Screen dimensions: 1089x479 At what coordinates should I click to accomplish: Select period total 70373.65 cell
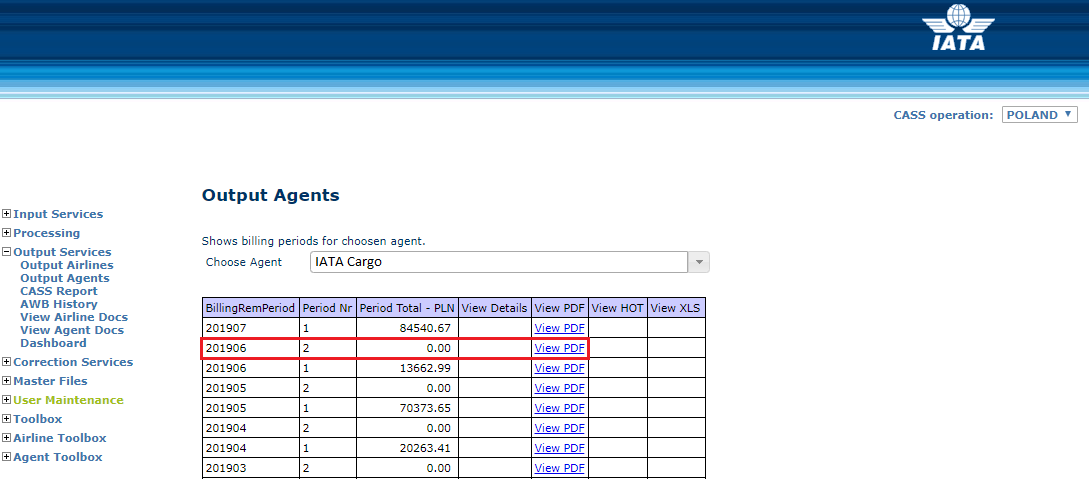(407, 407)
